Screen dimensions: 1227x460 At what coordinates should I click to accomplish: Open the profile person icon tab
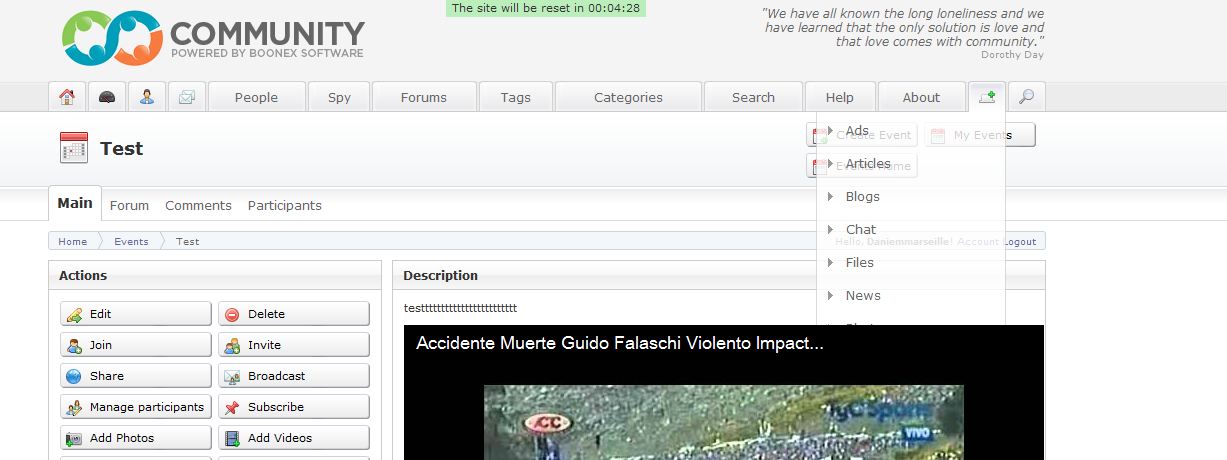(x=147, y=97)
